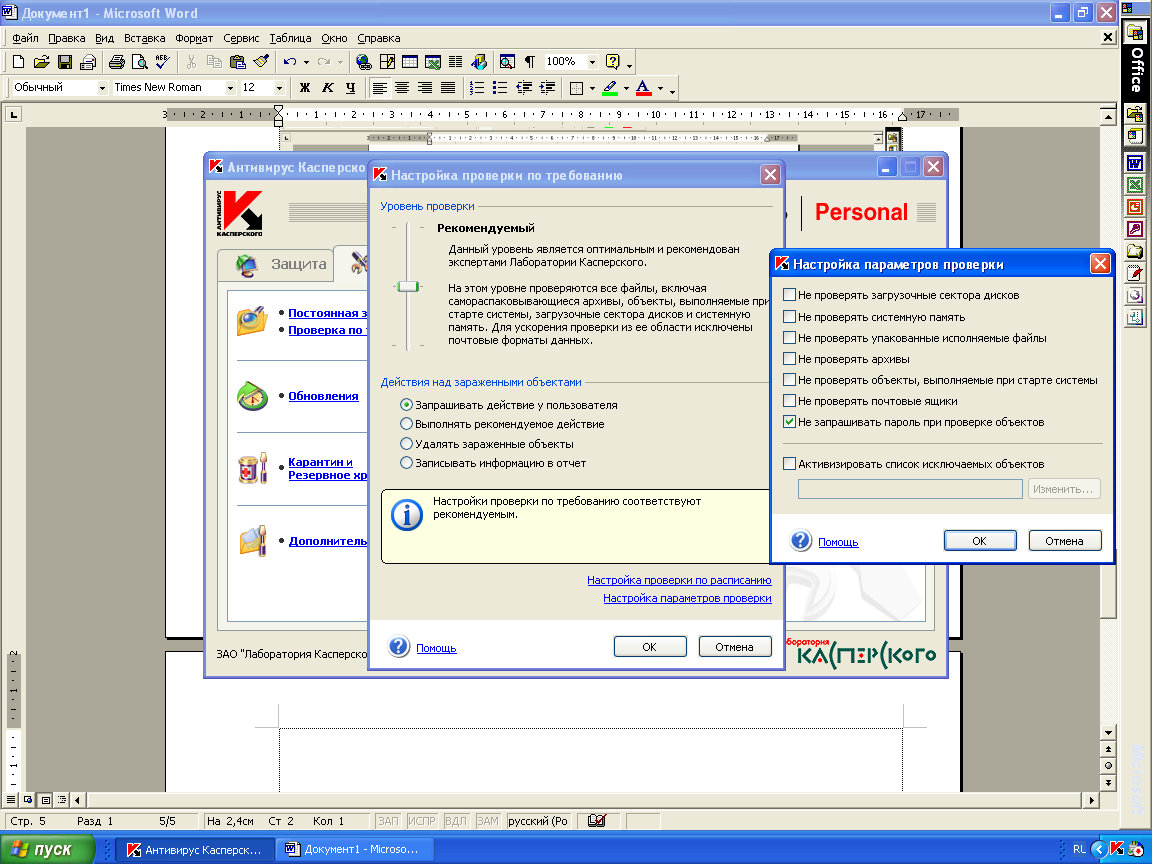The width and height of the screenshot is (1152, 864).
Task: Click the Paste clipboard icon in Word toolbar
Action: [x=237, y=62]
